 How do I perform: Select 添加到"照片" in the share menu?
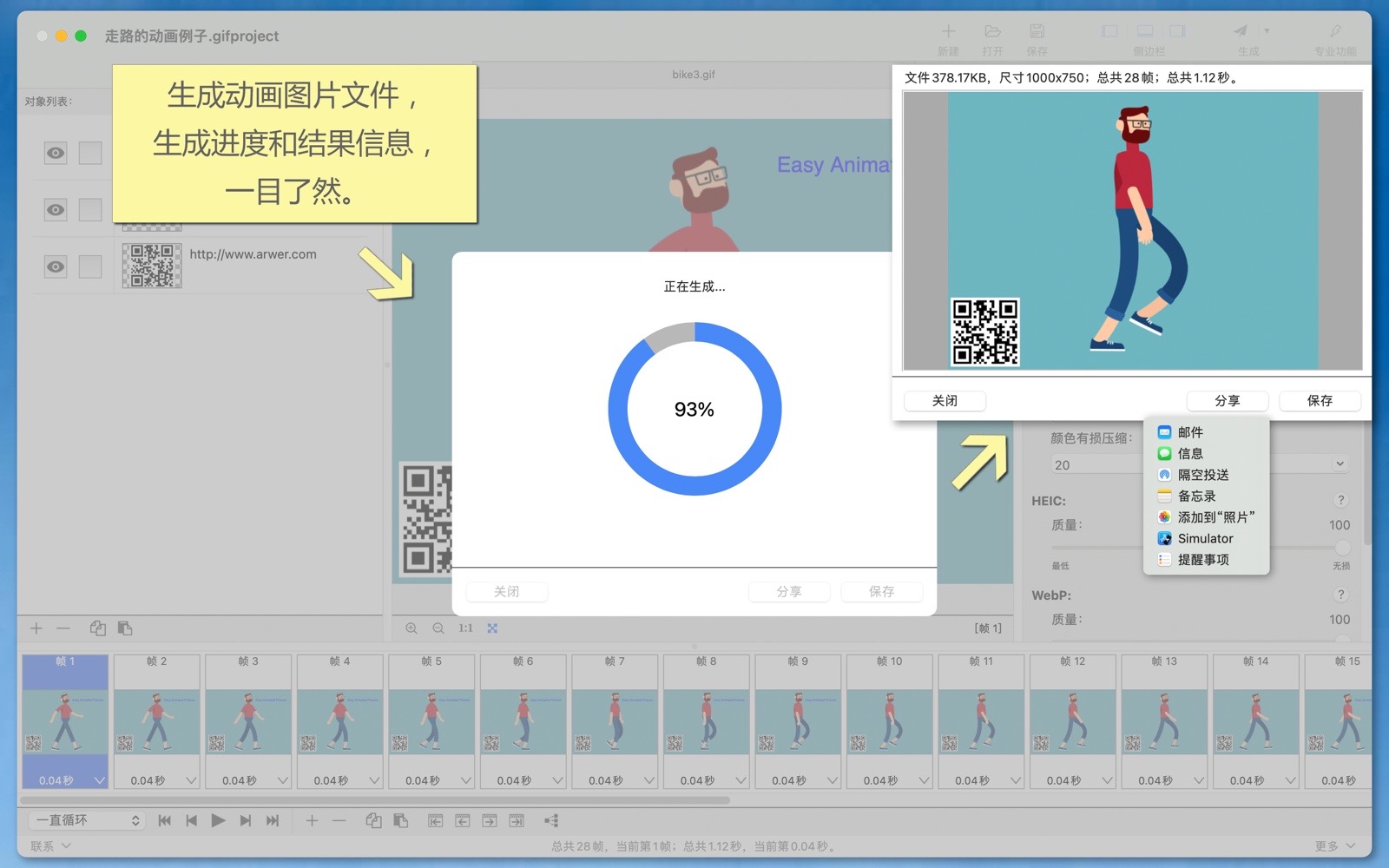tap(1215, 517)
